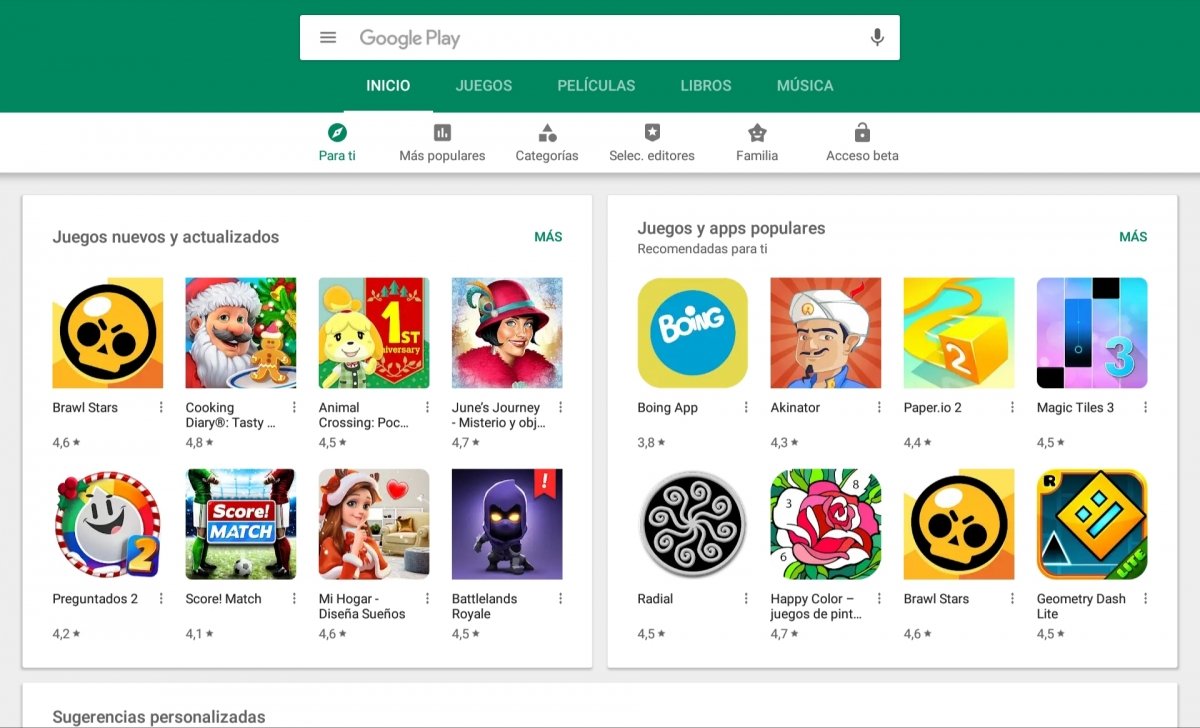Open Mi Hogar - Diseña Sueños icon

(374, 524)
